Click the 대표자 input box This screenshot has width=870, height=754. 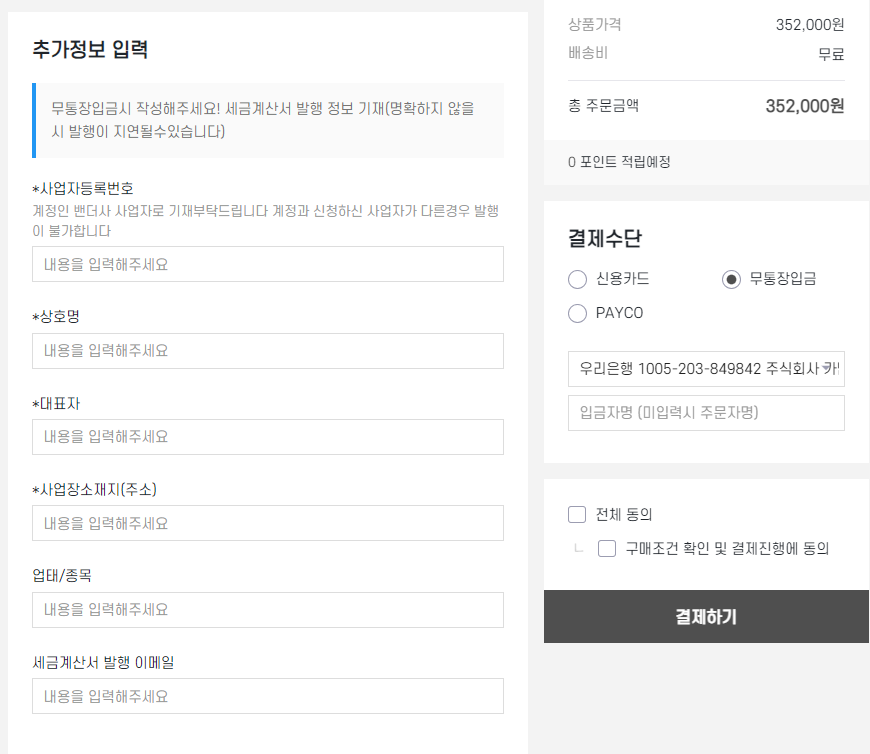coord(267,437)
